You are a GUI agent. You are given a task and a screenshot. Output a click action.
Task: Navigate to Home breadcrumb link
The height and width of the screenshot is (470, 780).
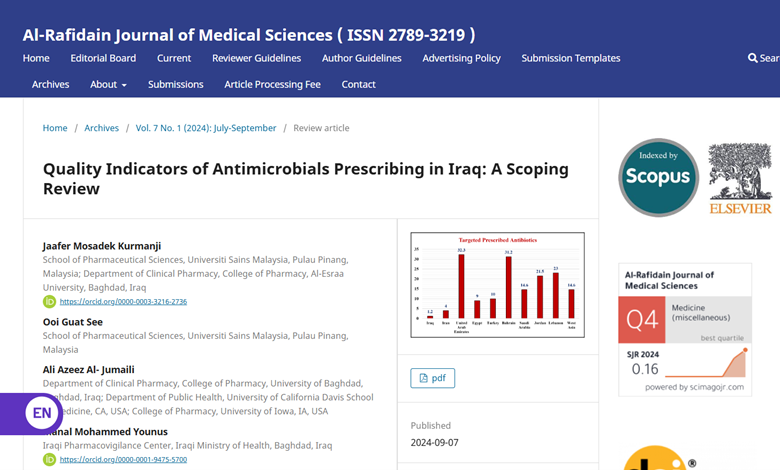click(55, 128)
